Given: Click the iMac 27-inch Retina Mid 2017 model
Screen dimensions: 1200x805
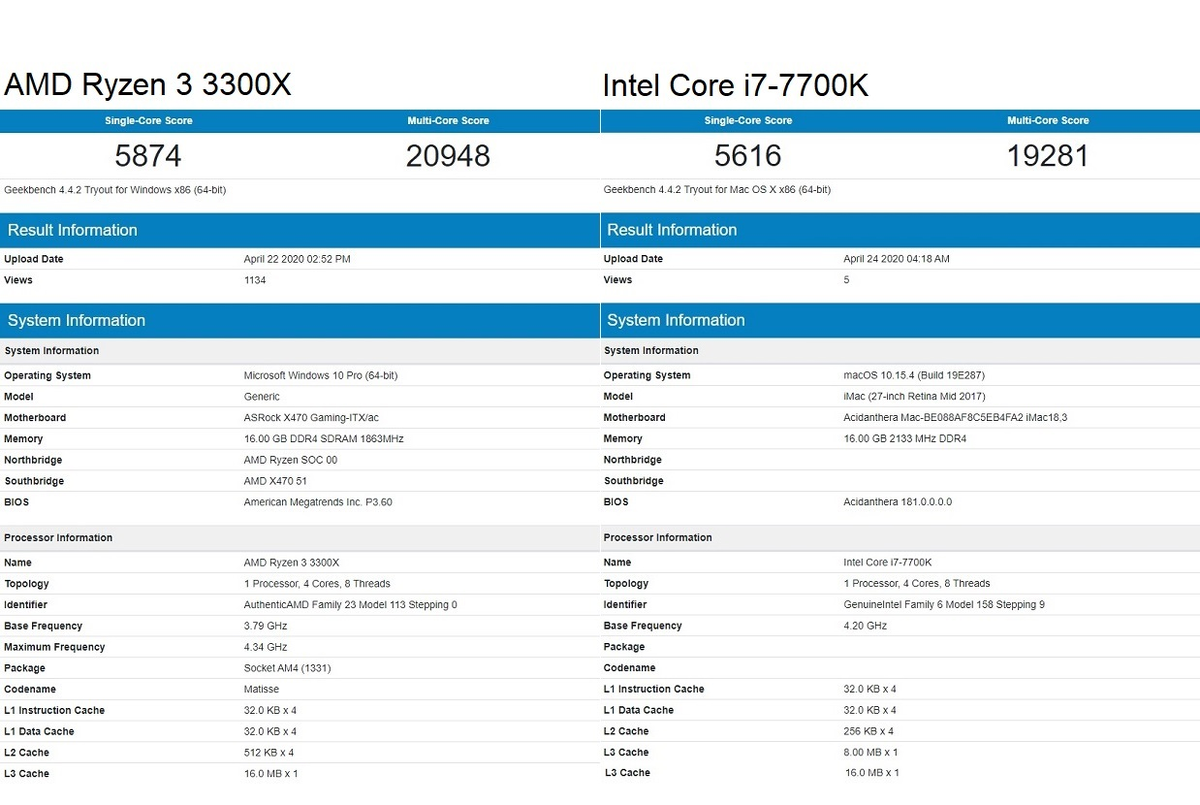Looking at the screenshot, I should [x=915, y=396].
